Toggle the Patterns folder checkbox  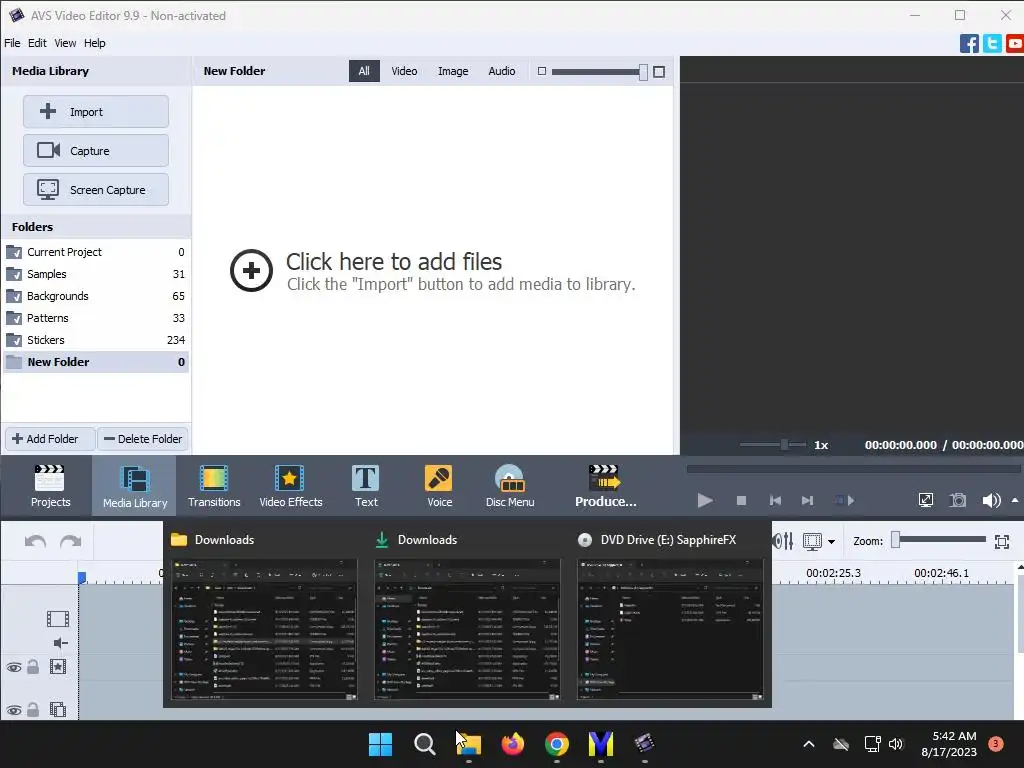(14, 319)
